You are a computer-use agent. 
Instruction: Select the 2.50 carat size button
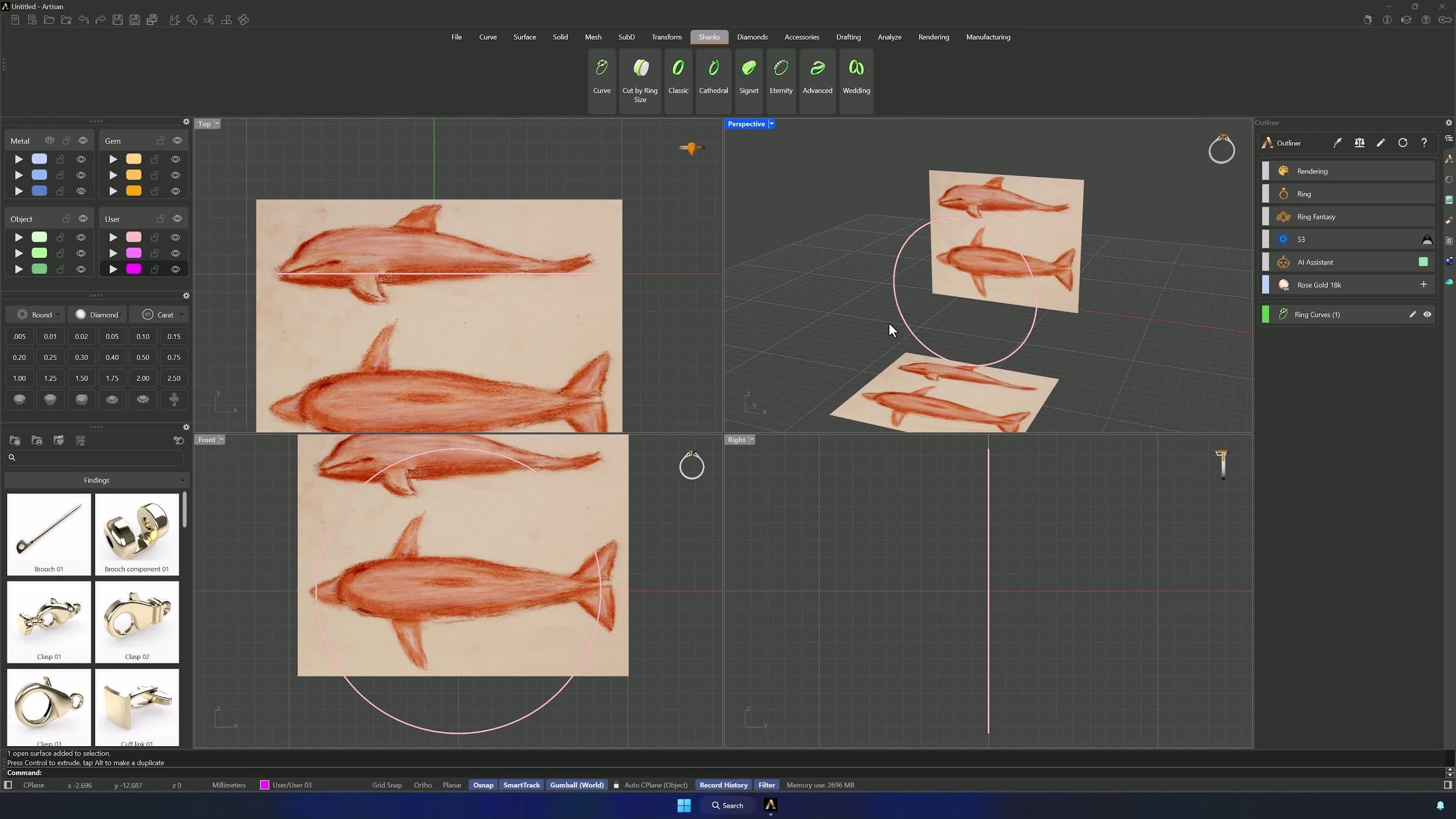174,379
